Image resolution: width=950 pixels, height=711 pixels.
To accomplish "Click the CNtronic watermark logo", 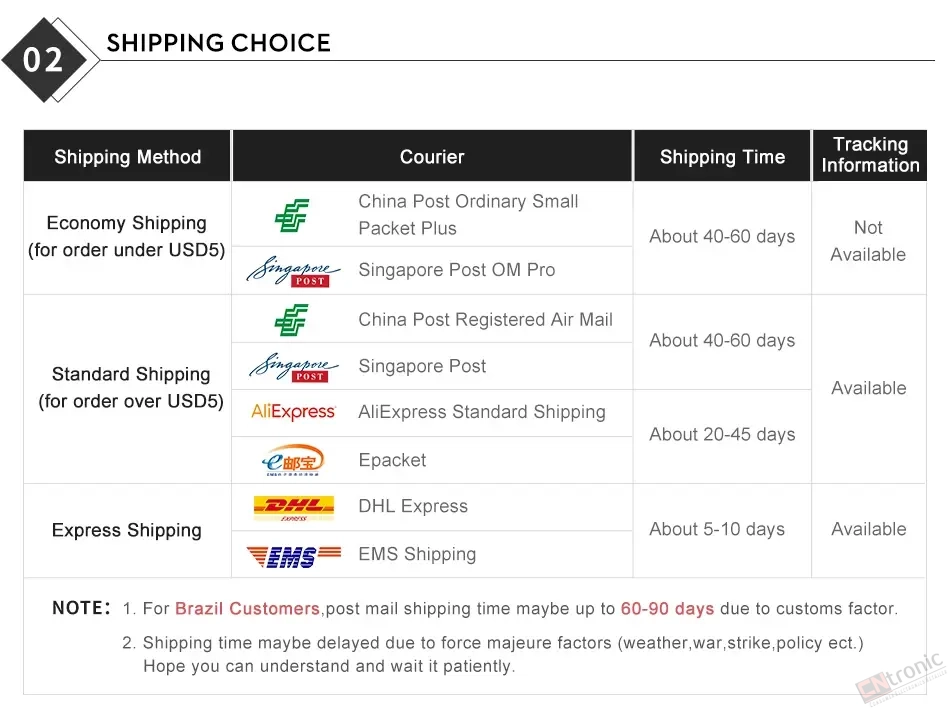I will click(x=900, y=679).
